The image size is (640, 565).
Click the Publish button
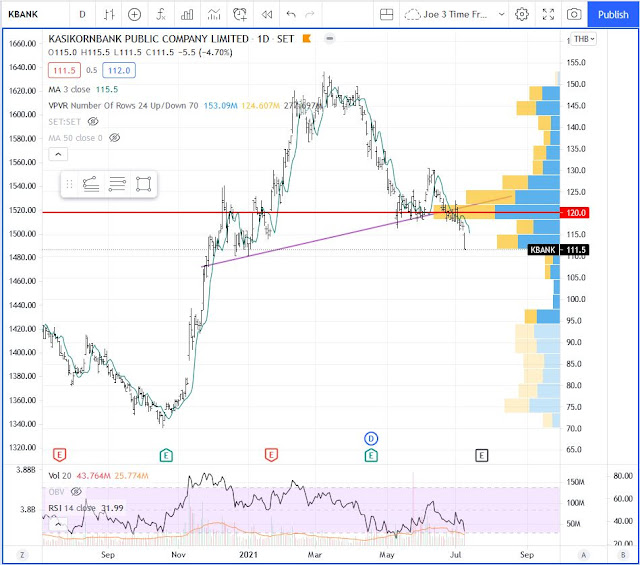click(x=613, y=15)
